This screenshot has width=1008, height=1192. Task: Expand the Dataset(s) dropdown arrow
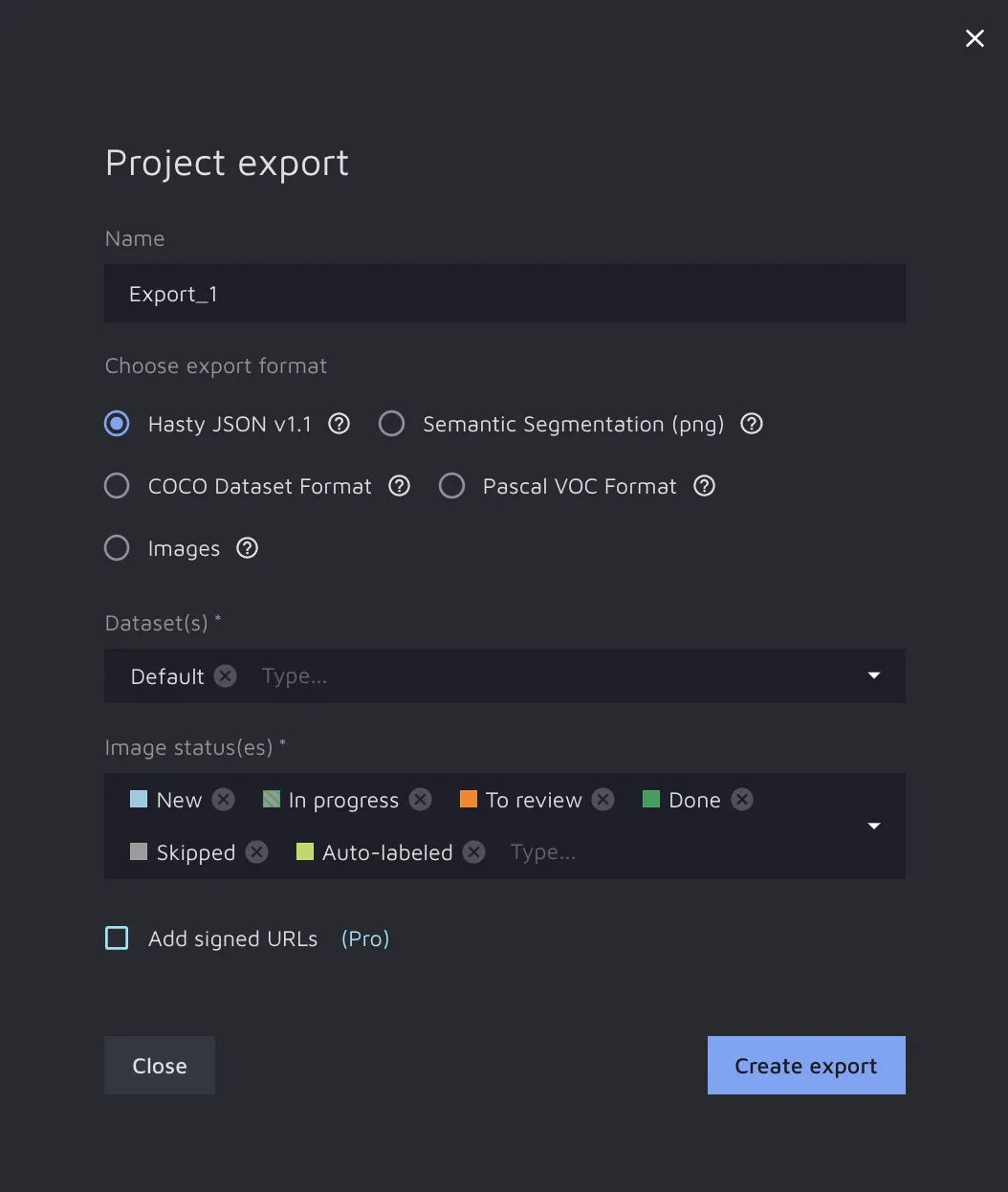click(x=873, y=676)
